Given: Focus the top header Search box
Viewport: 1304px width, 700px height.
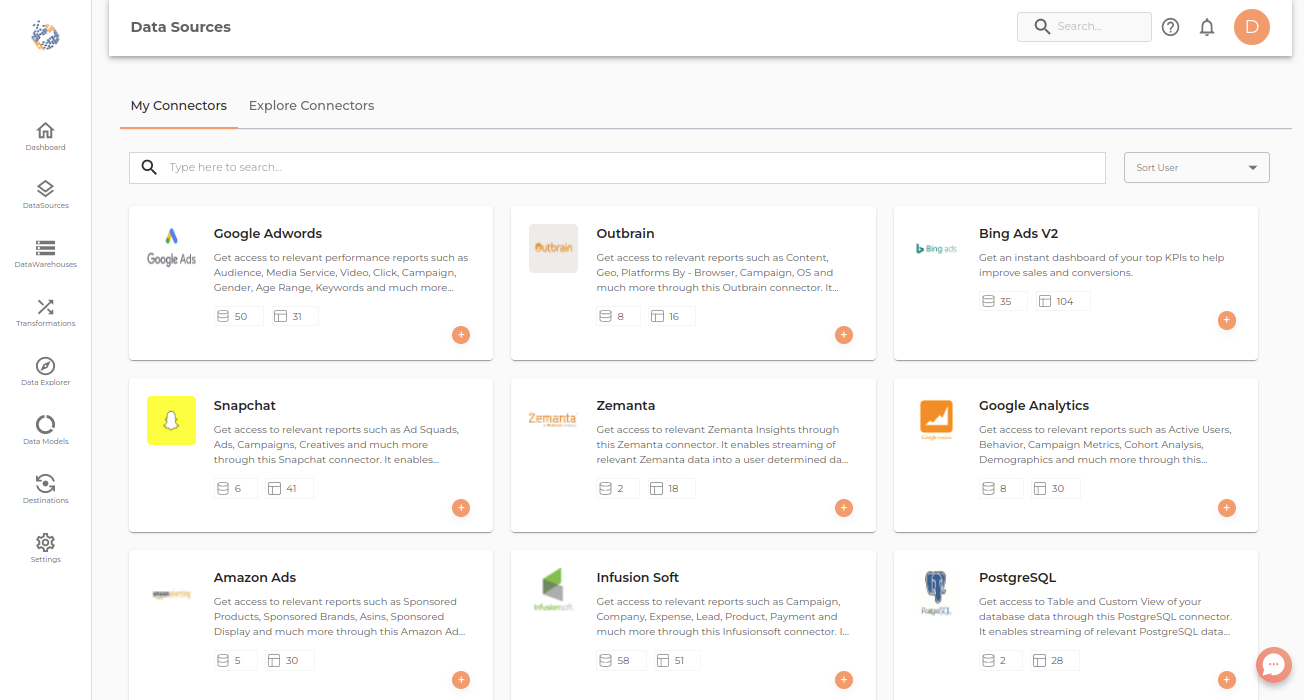Looking at the screenshot, I should pyautogui.click(x=1084, y=27).
